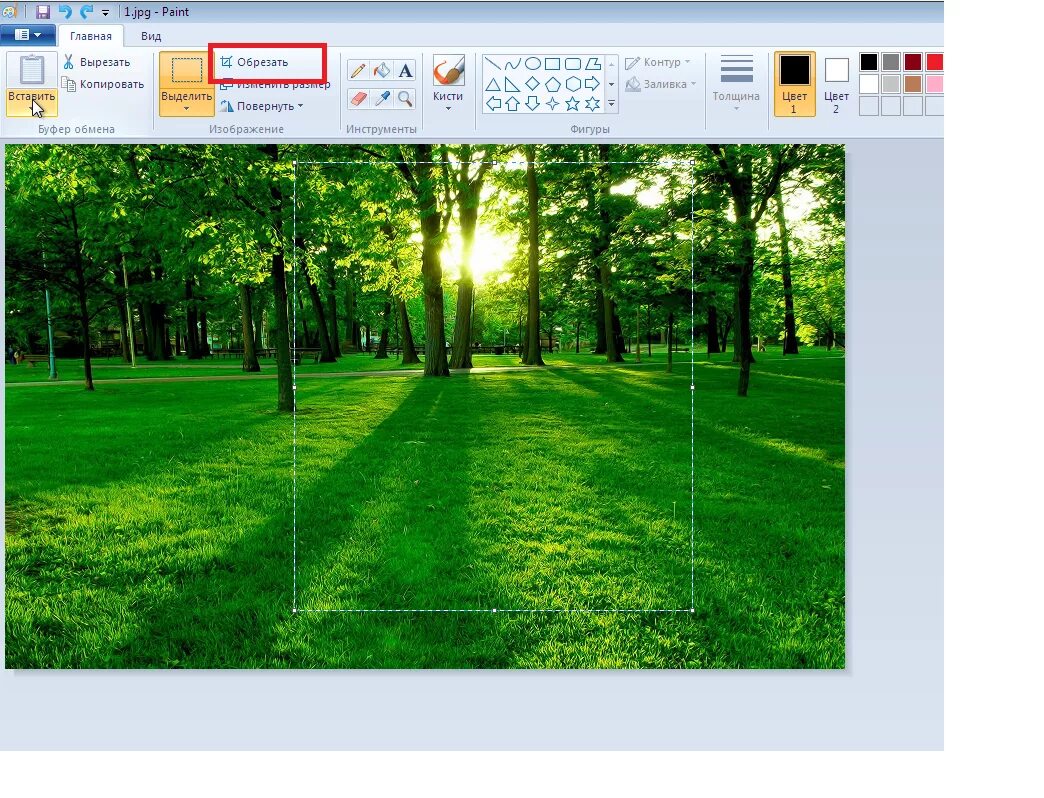The height and width of the screenshot is (798, 1044).
Task: Choose the Triangle shape
Action: pyautogui.click(x=492, y=84)
